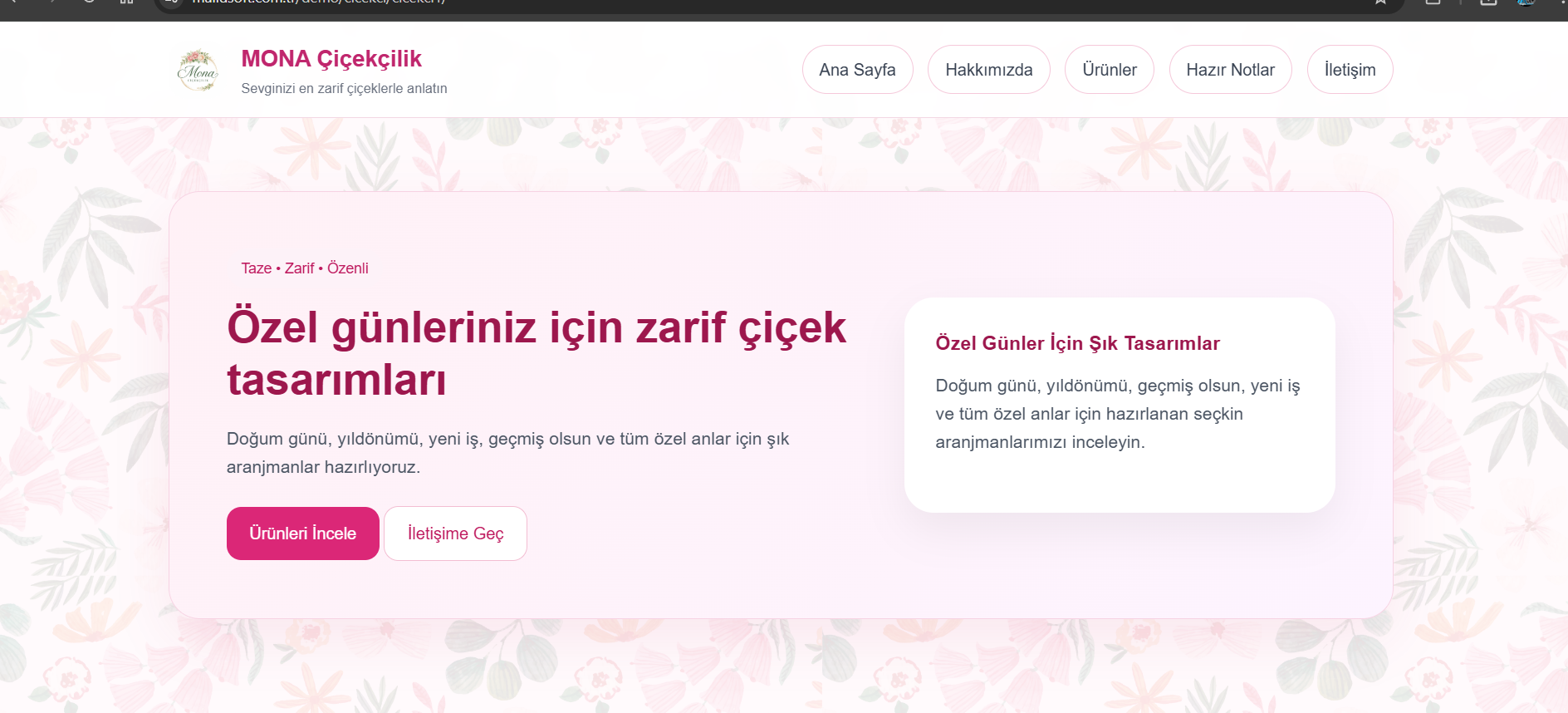Bookmark this page with the star icon
Screen dimensions: 1568x713
(x=1379, y=2)
